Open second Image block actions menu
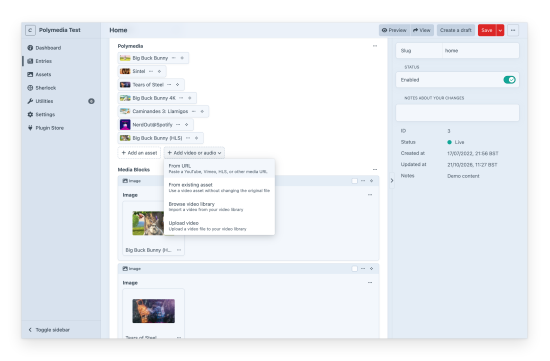The width and height of the screenshot is (550, 361). [x=363, y=269]
